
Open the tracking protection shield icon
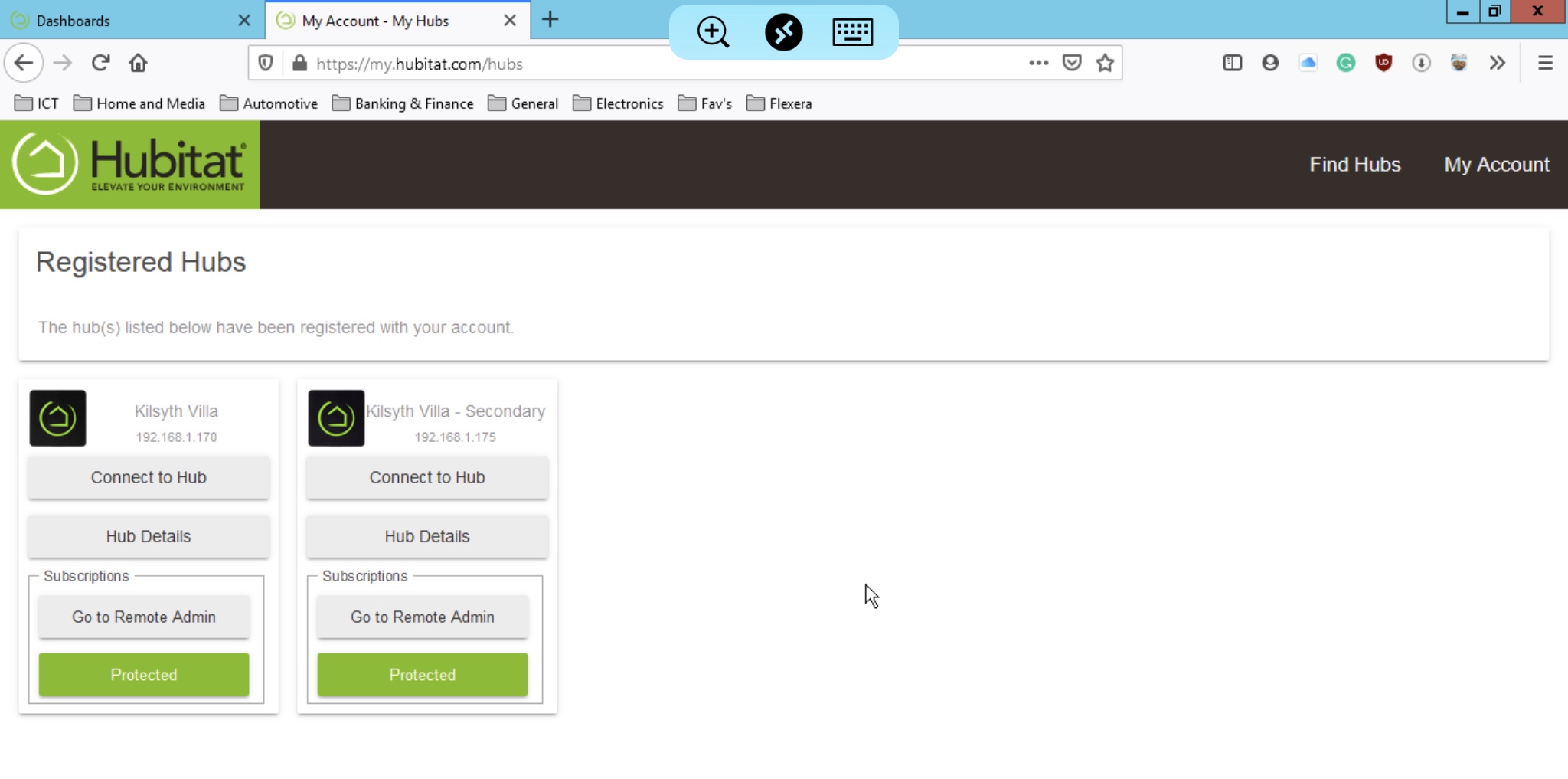tap(266, 63)
